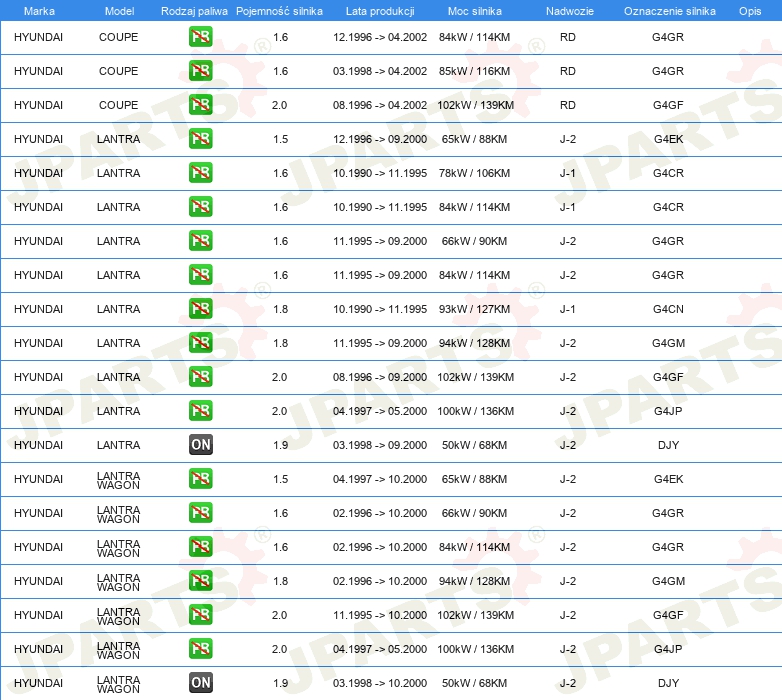Image resolution: width=782 pixels, height=700 pixels.
Task: Click LANTRA WAGON model in DJY row
Action: [118, 685]
